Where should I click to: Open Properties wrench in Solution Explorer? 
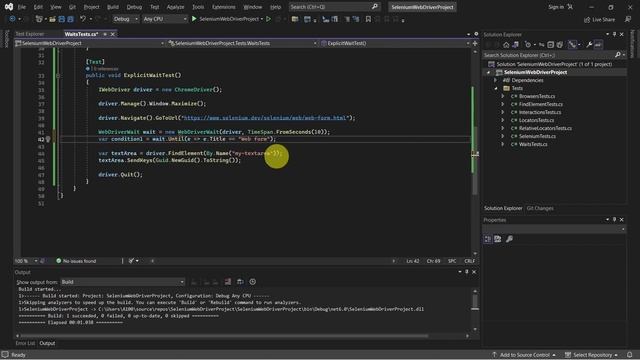point(589,45)
